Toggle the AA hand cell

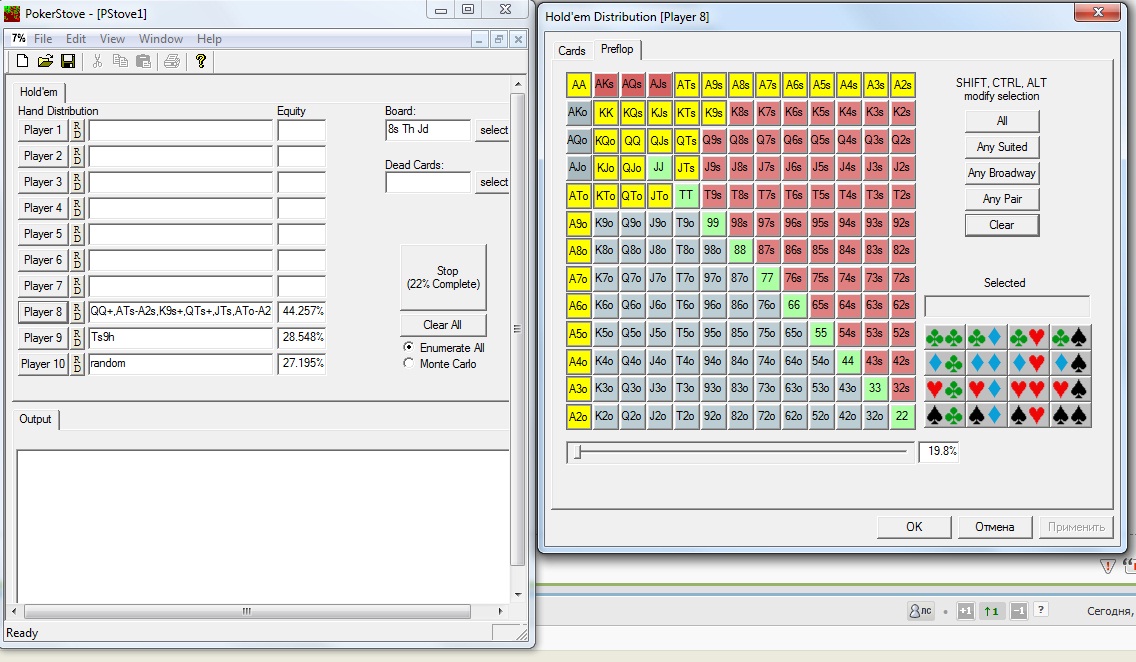578,85
